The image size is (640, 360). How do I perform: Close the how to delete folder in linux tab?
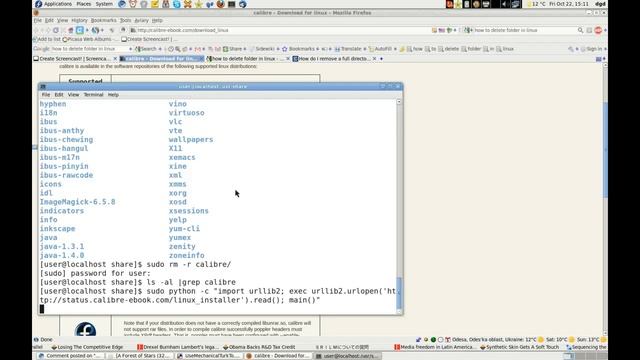tap(287, 59)
